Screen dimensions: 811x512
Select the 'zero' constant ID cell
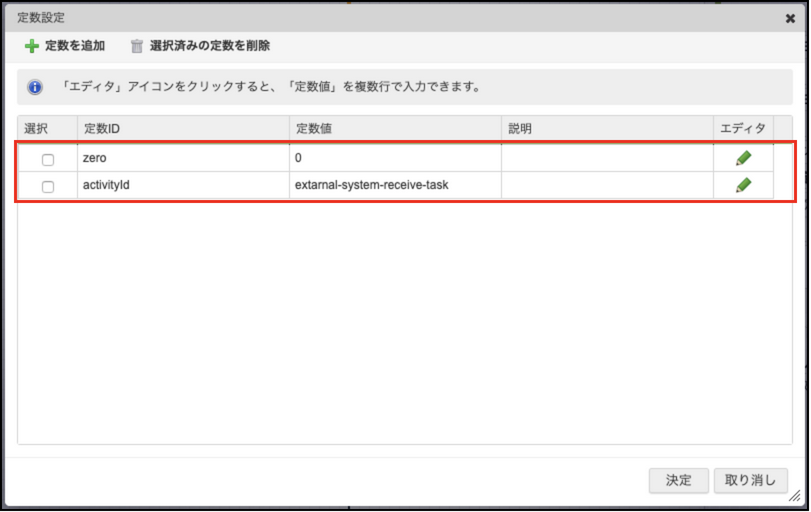tap(183, 158)
